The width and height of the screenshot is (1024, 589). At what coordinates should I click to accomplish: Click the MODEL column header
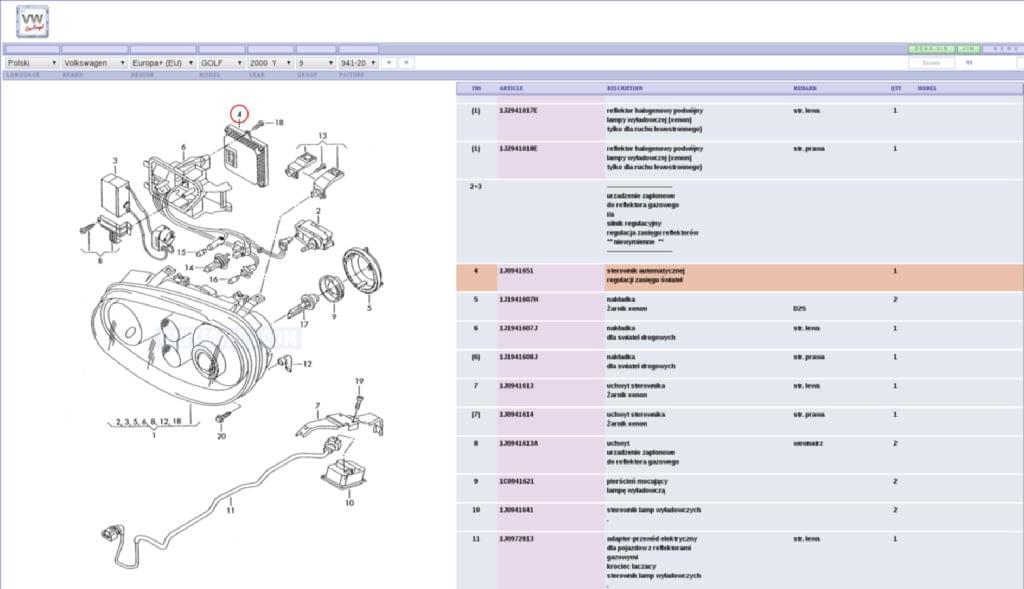coord(927,88)
